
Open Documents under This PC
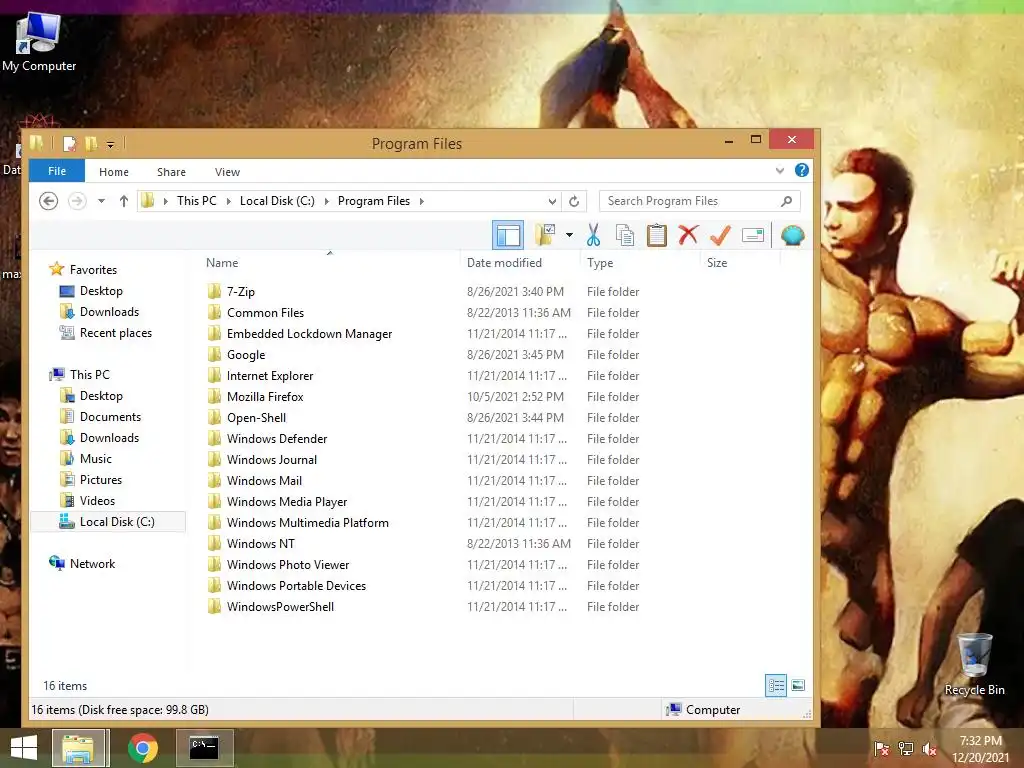click(x=110, y=417)
